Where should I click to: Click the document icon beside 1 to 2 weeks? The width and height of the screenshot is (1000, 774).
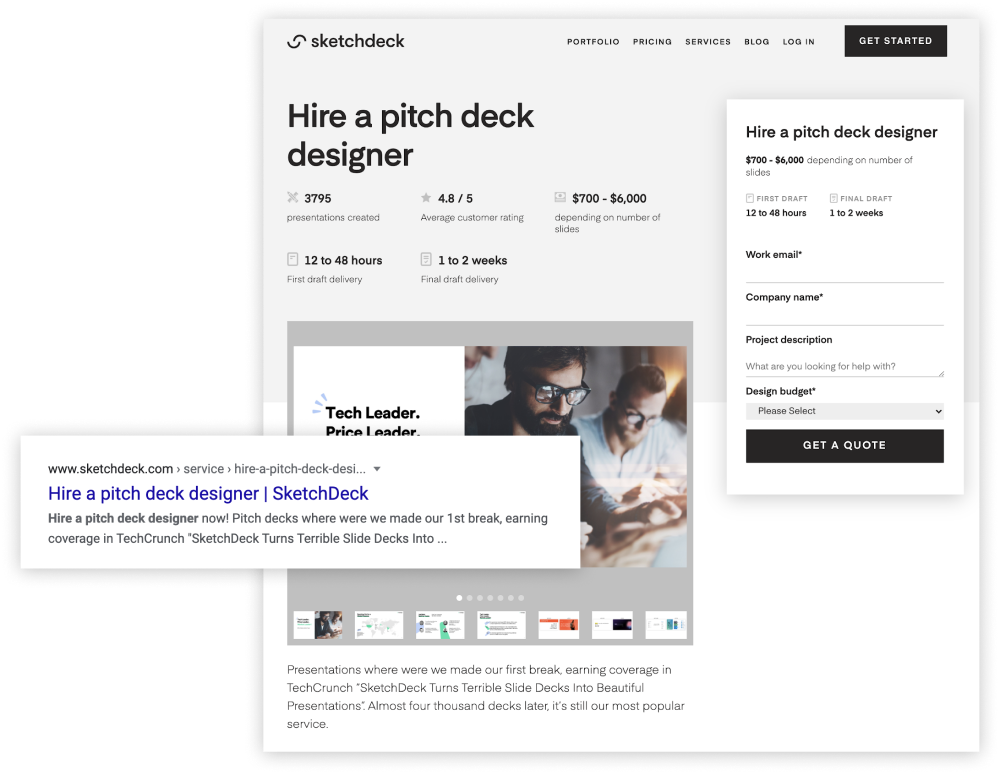pyautogui.click(x=426, y=259)
